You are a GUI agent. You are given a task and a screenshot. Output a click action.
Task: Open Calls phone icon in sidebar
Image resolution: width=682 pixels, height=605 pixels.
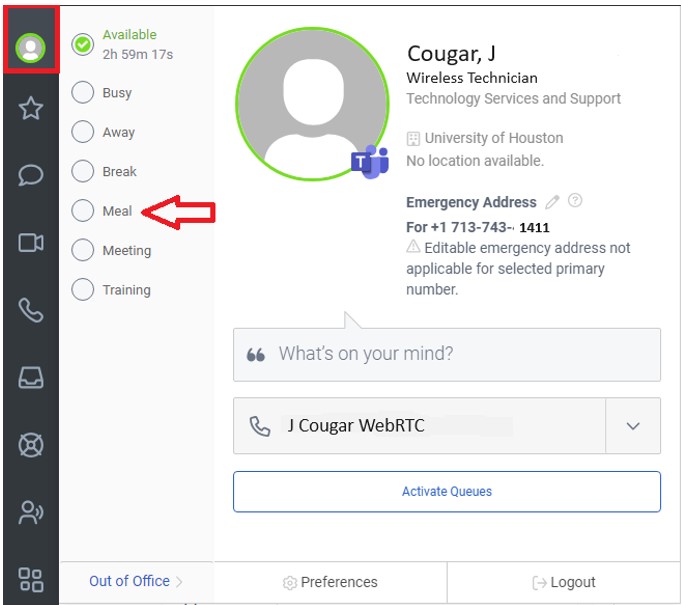pos(31,310)
